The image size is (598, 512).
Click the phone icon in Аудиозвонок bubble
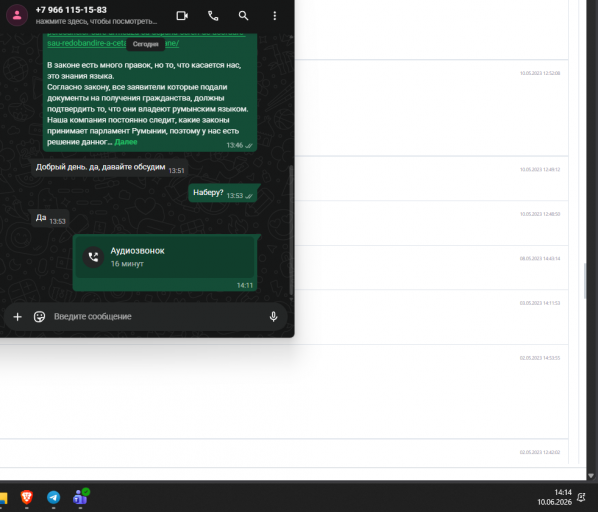[x=93, y=257]
